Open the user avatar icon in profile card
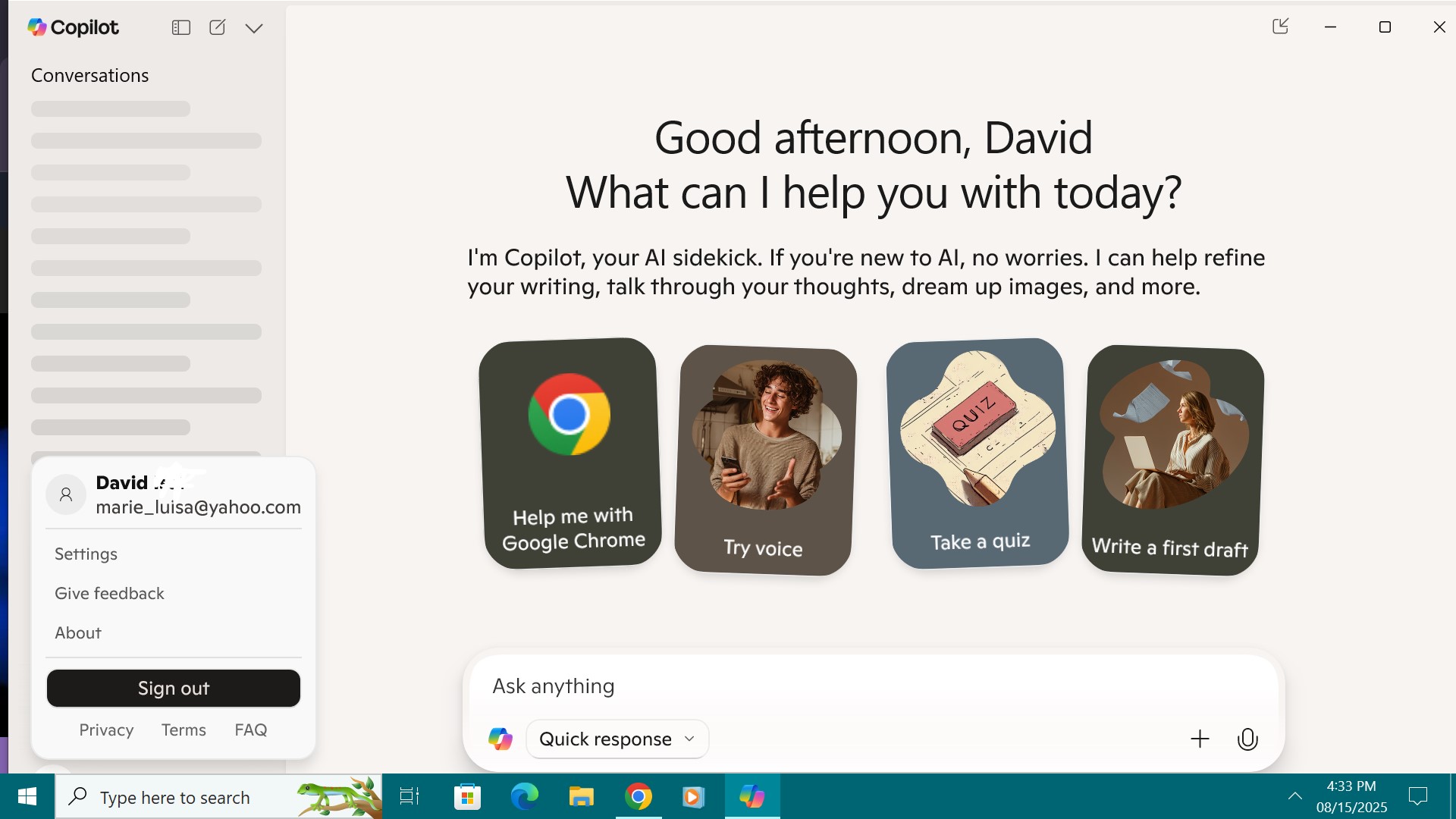1456x819 pixels. [66, 494]
